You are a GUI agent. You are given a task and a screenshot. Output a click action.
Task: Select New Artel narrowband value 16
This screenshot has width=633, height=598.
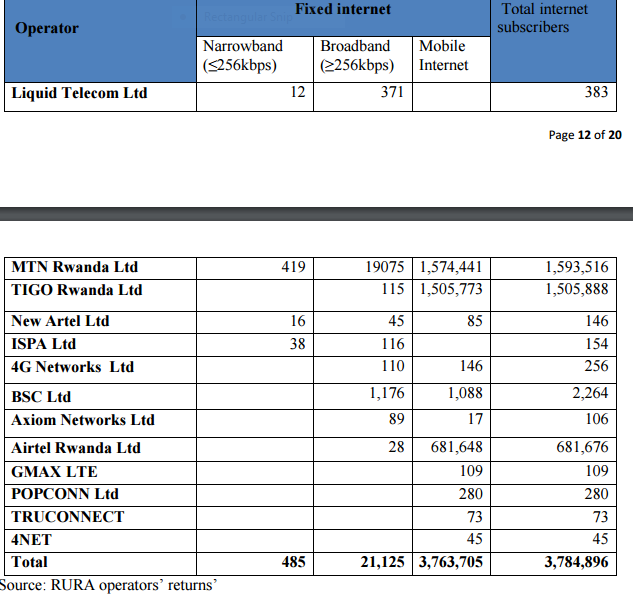pyautogui.click(x=298, y=321)
